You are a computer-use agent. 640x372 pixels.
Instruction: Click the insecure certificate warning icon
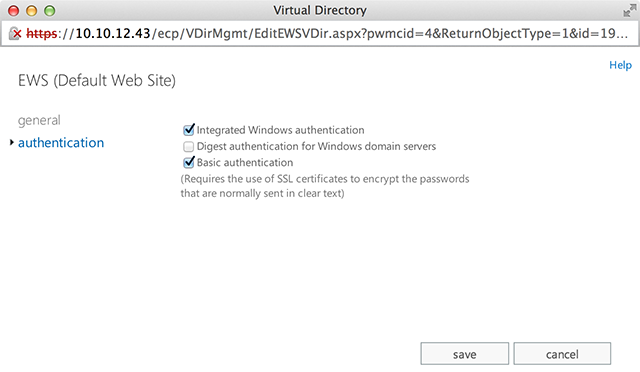15,33
